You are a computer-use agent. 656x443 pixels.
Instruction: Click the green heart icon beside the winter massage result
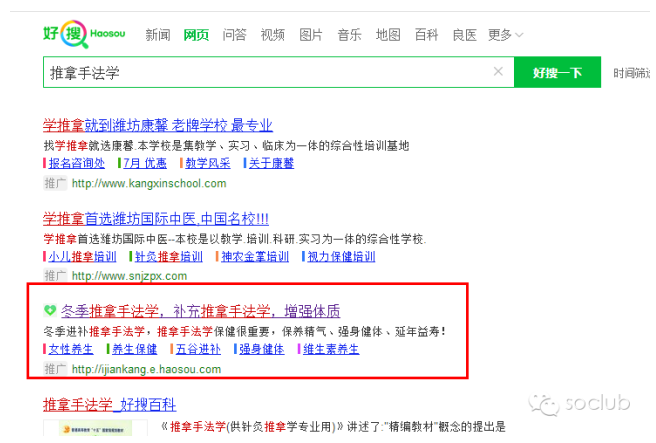tap(51, 311)
